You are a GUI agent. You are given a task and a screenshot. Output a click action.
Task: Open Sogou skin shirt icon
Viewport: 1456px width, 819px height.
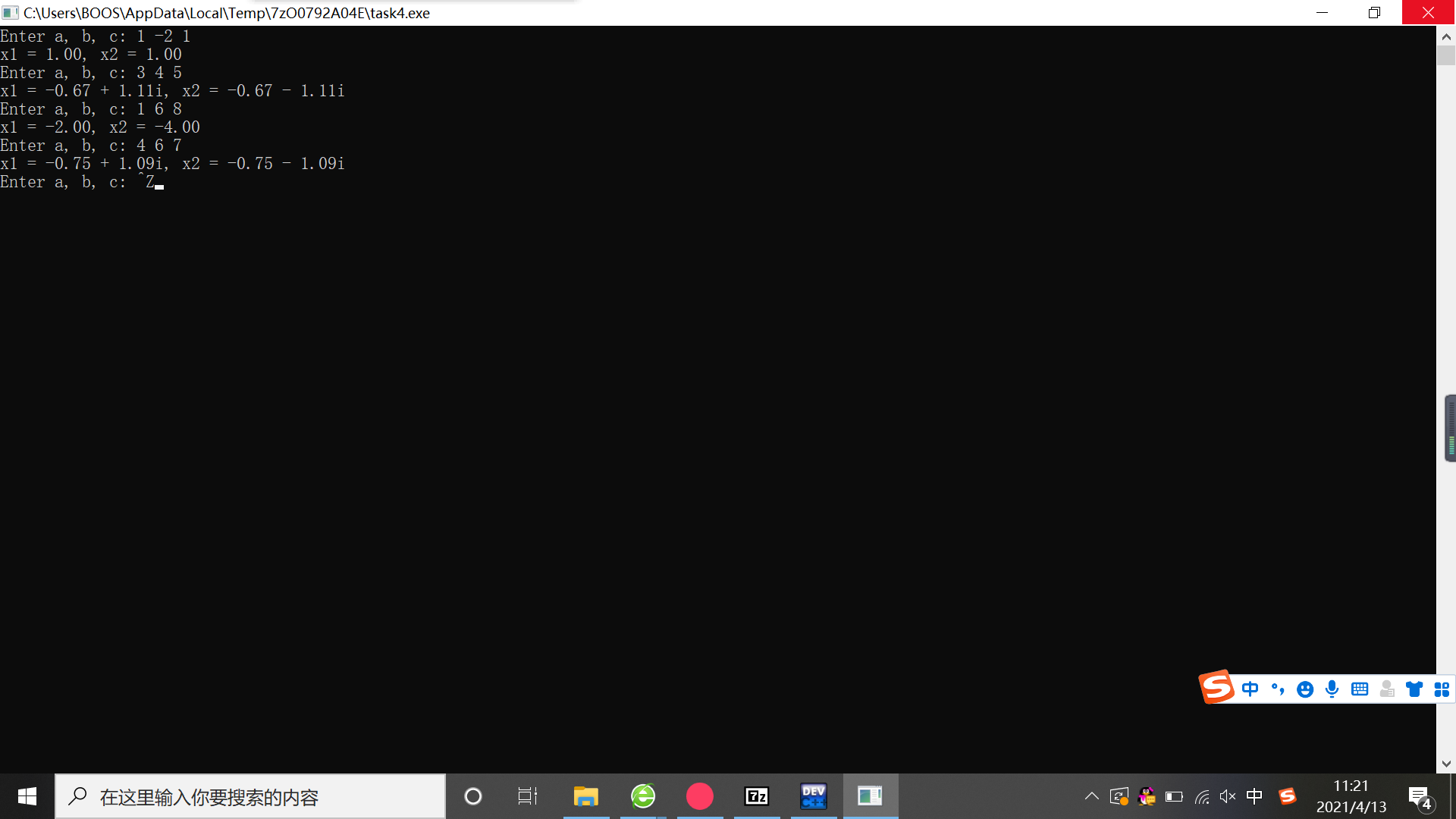(1414, 689)
